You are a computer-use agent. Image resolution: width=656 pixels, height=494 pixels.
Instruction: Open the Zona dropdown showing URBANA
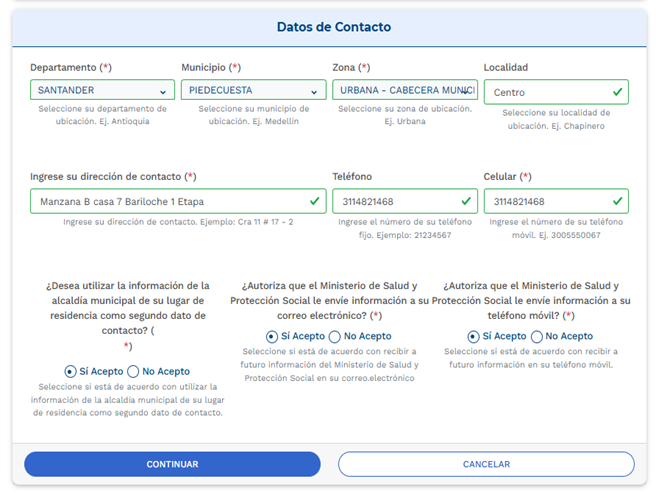click(405, 90)
